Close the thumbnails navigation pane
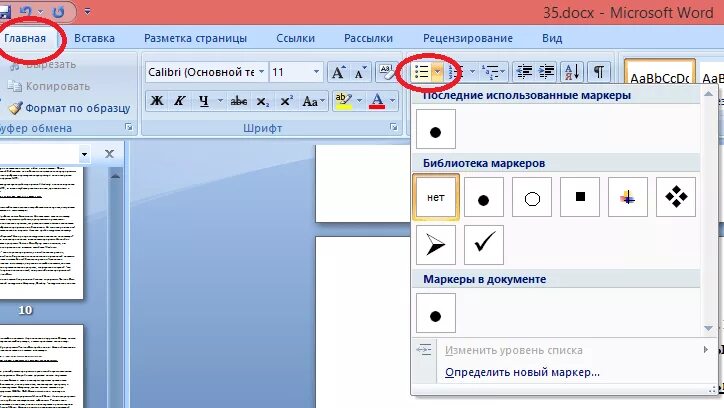The height and width of the screenshot is (408, 724). [x=109, y=154]
